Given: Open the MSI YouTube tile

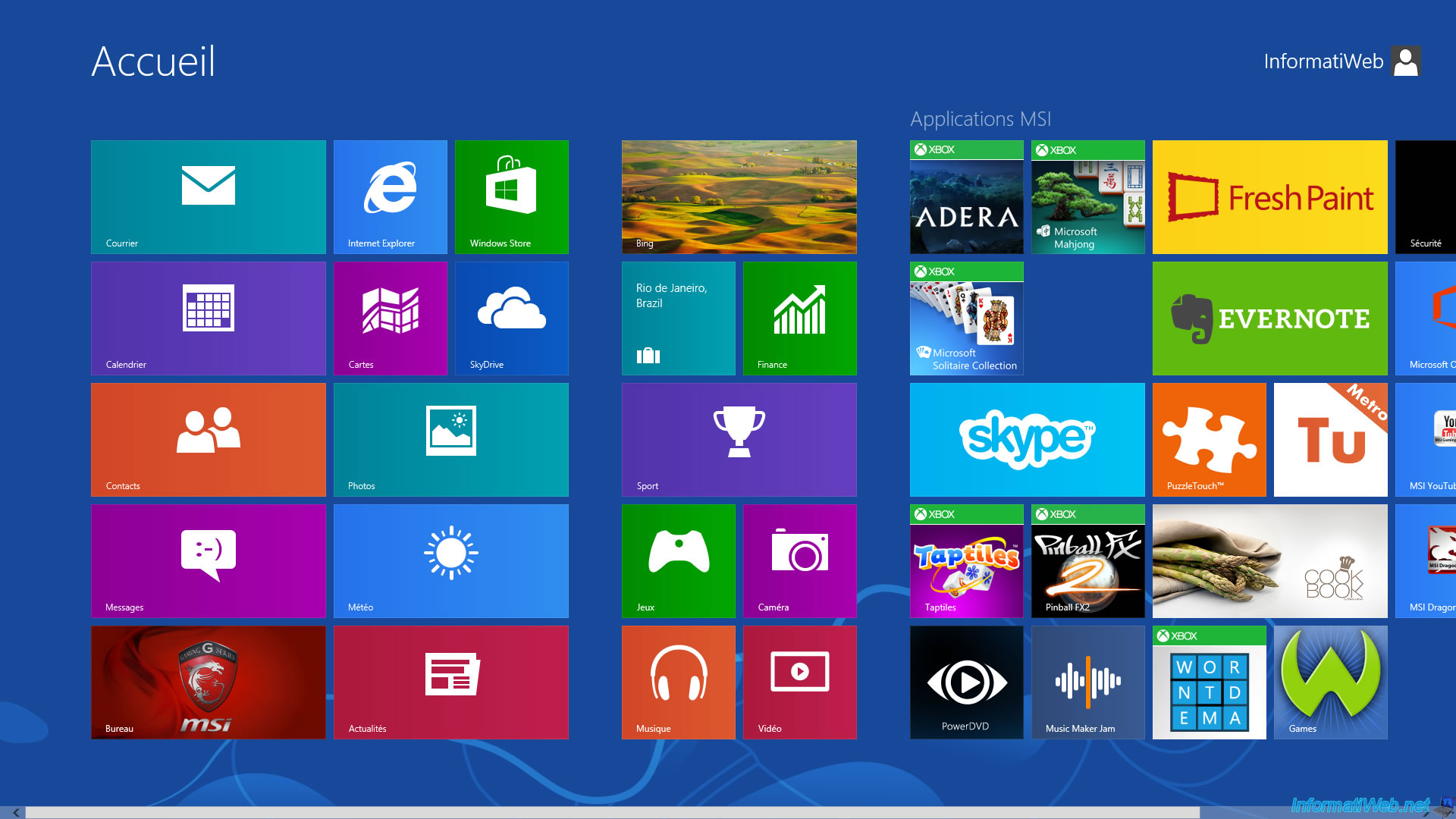Looking at the screenshot, I should pyautogui.click(x=1426, y=440).
